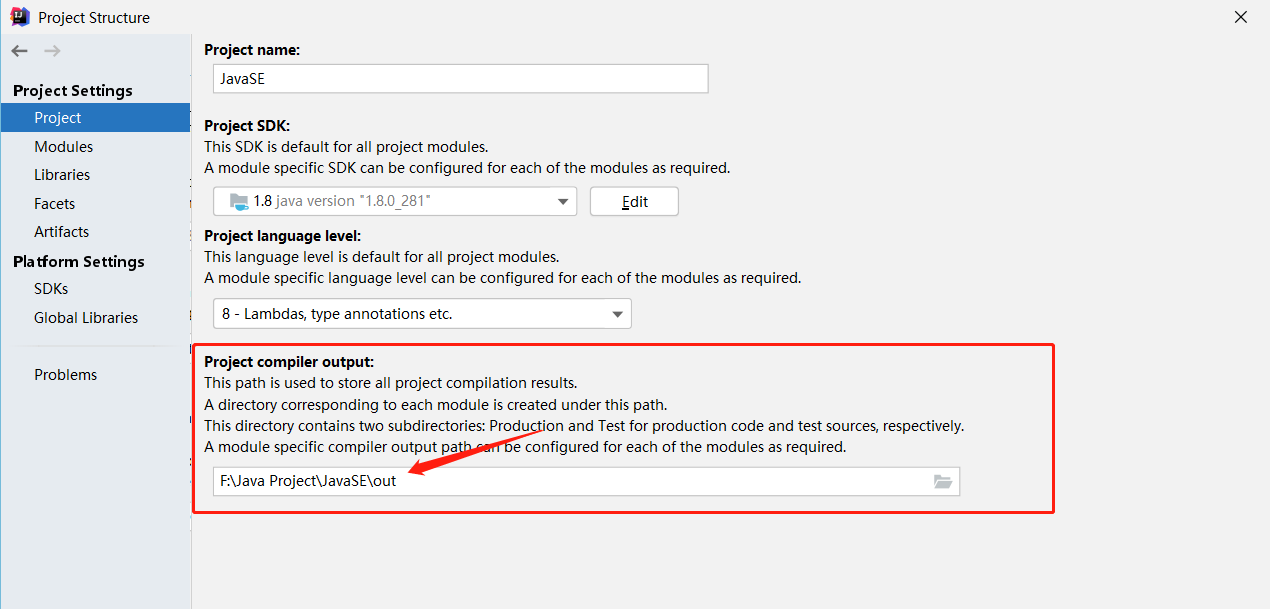Open the Libraries settings page
This screenshot has width=1270, height=609.
62,174
